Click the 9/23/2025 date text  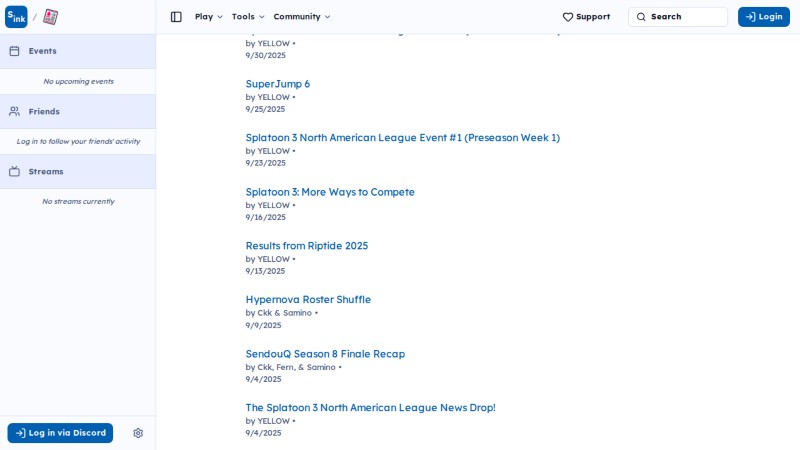click(x=265, y=163)
